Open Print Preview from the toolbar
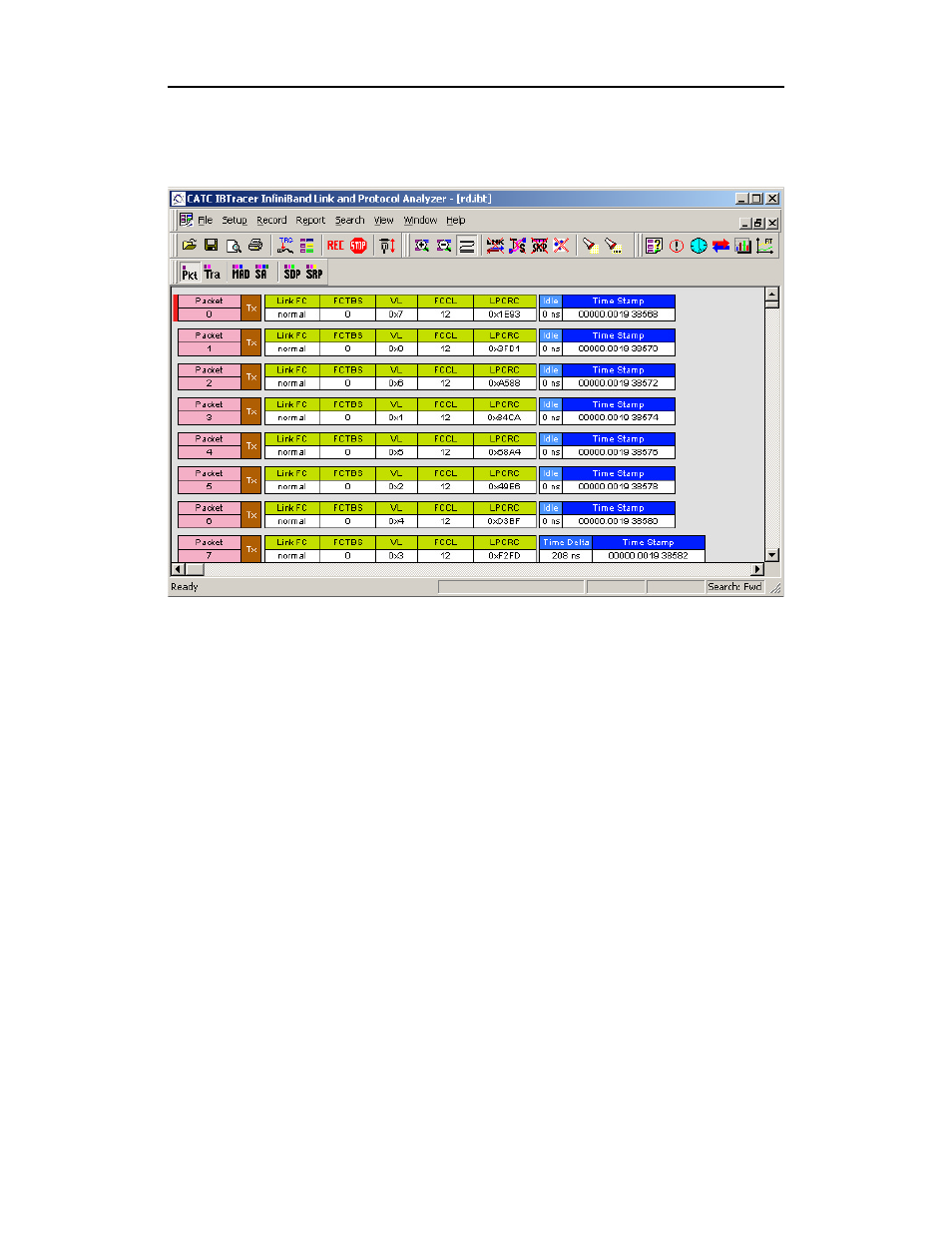 pyautogui.click(x=233, y=246)
